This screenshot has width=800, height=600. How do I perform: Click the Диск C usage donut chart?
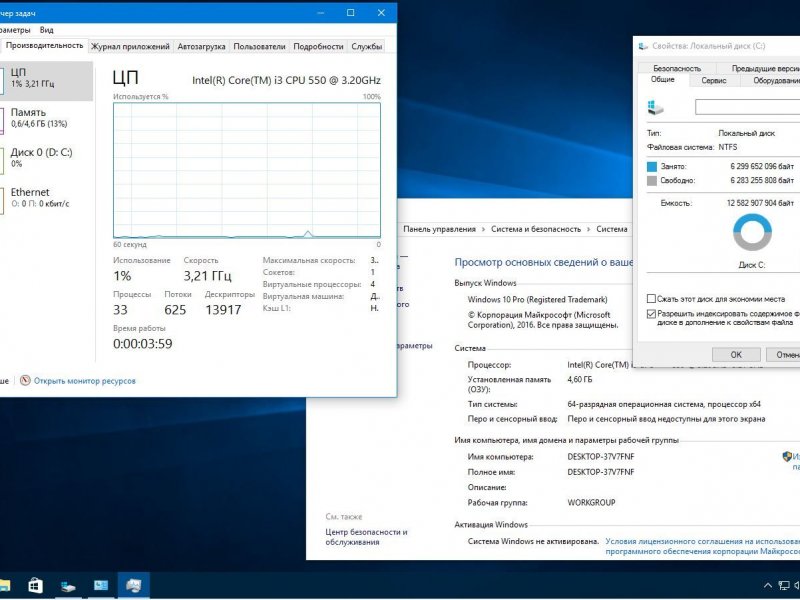click(752, 233)
